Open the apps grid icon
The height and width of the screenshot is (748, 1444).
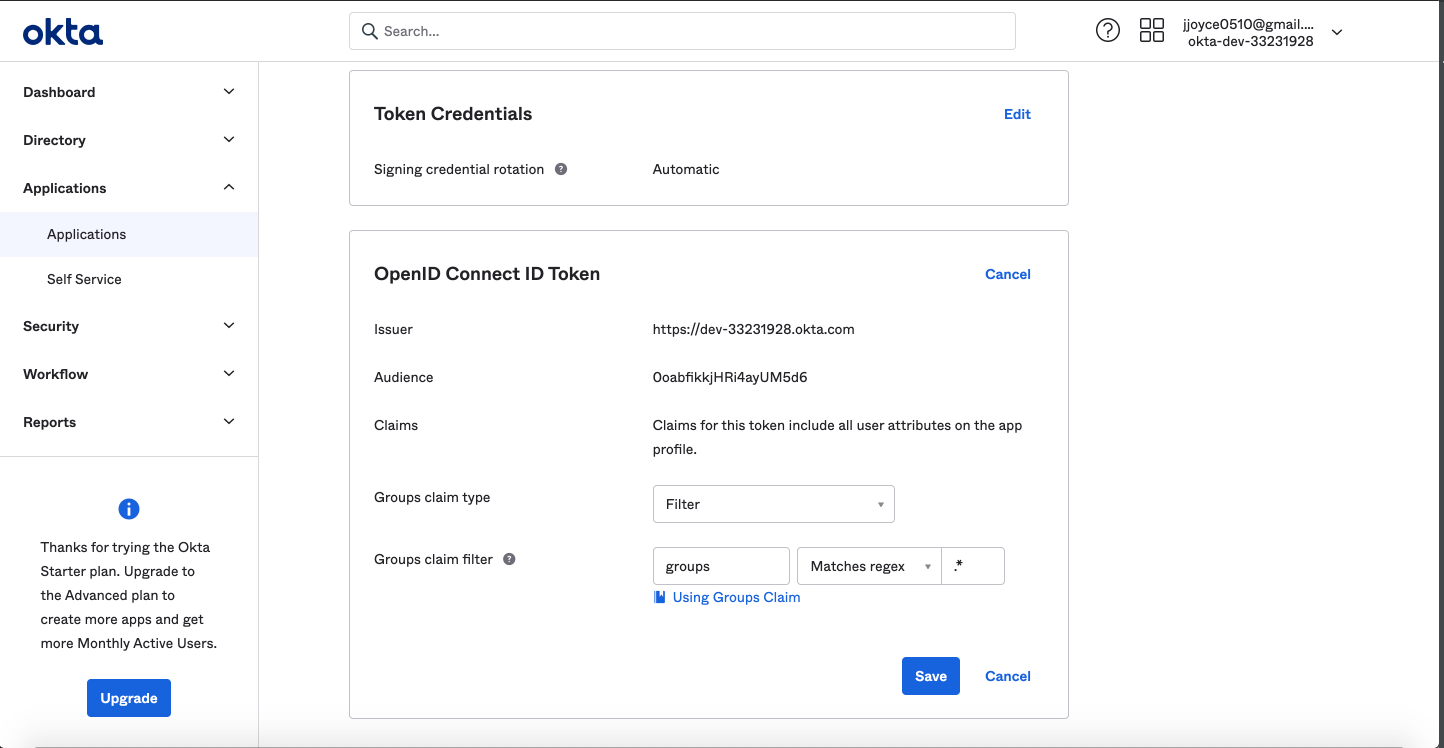(x=1152, y=30)
